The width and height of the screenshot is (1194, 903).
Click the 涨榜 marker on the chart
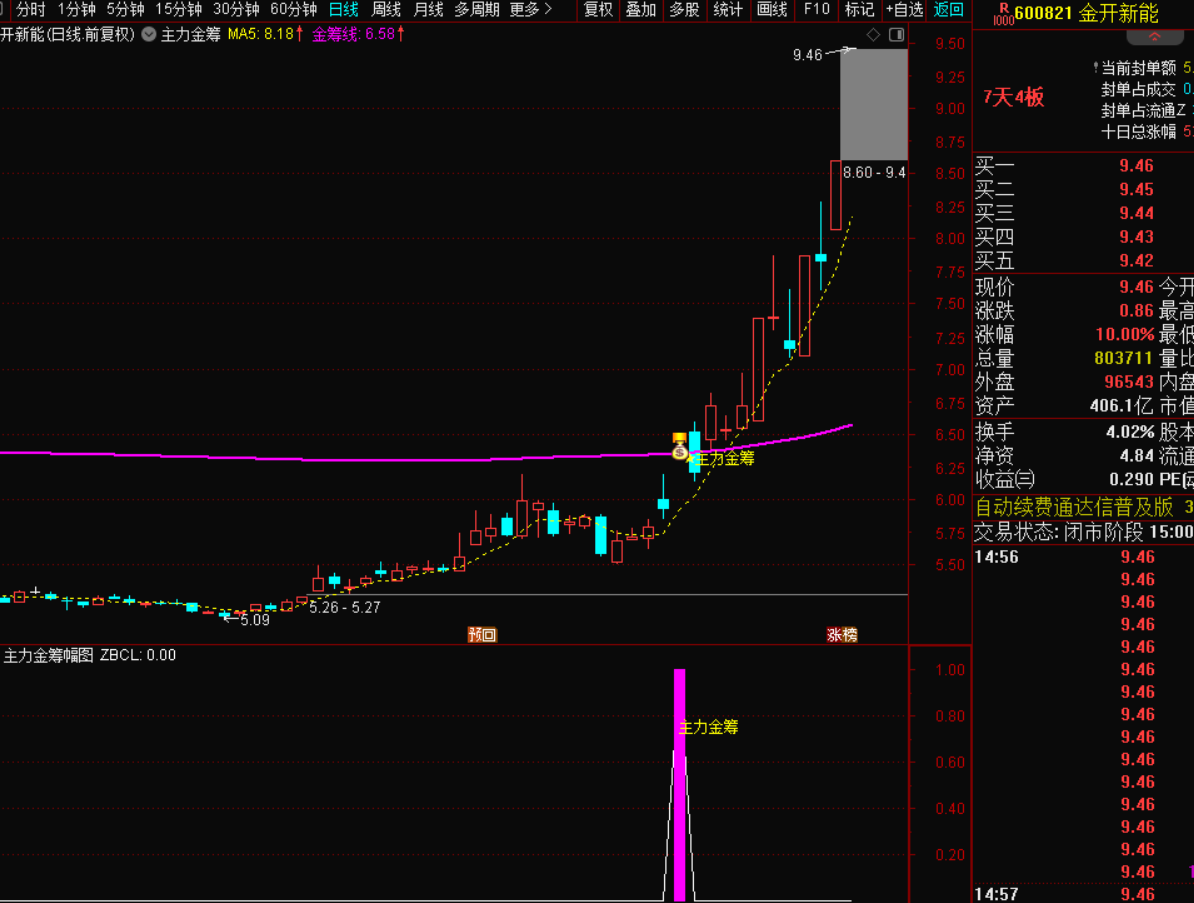(x=842, y=634)
